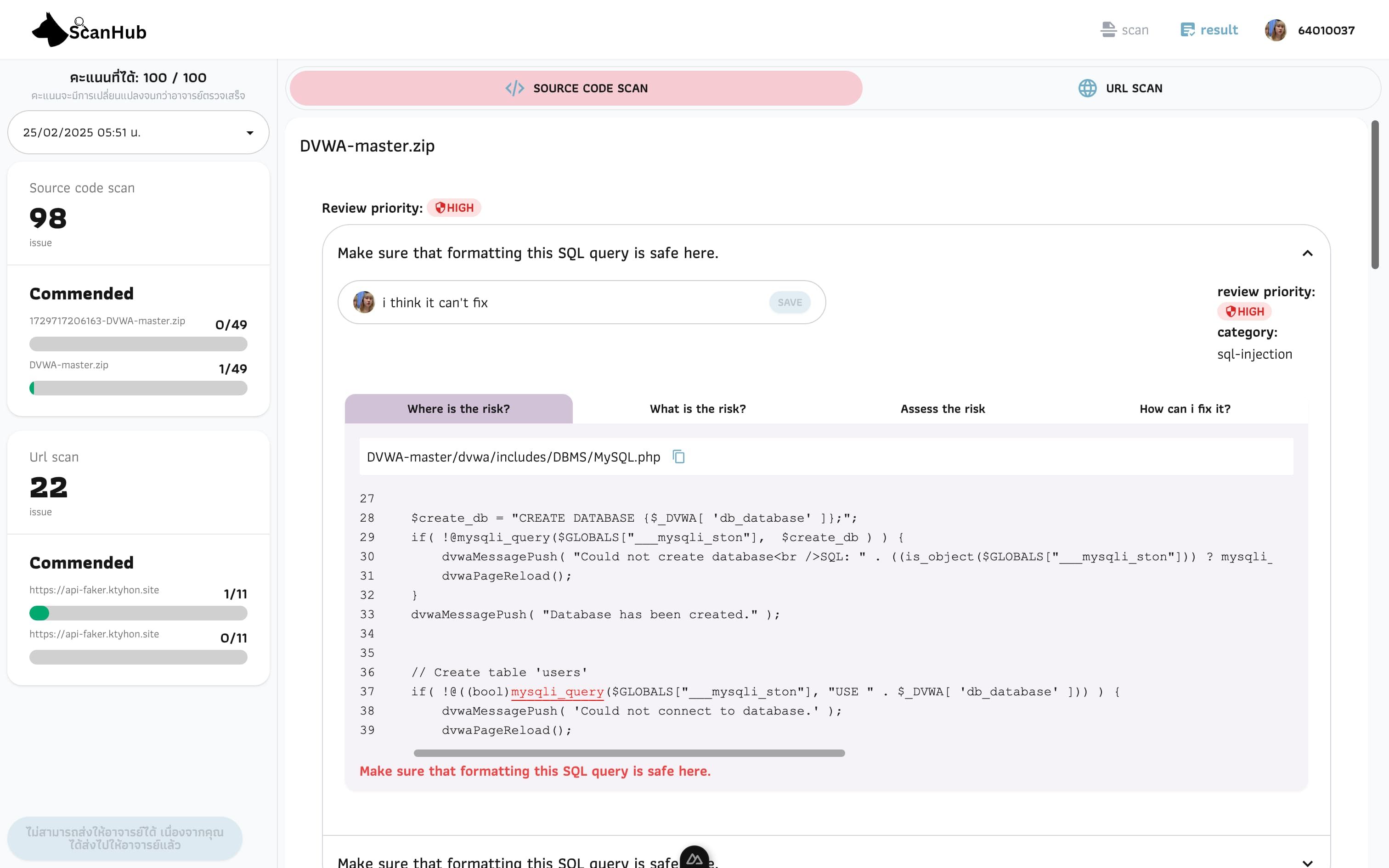The image size is (1389, 868).
Task: Click the 1/11 count
Action: pos(235,594)
